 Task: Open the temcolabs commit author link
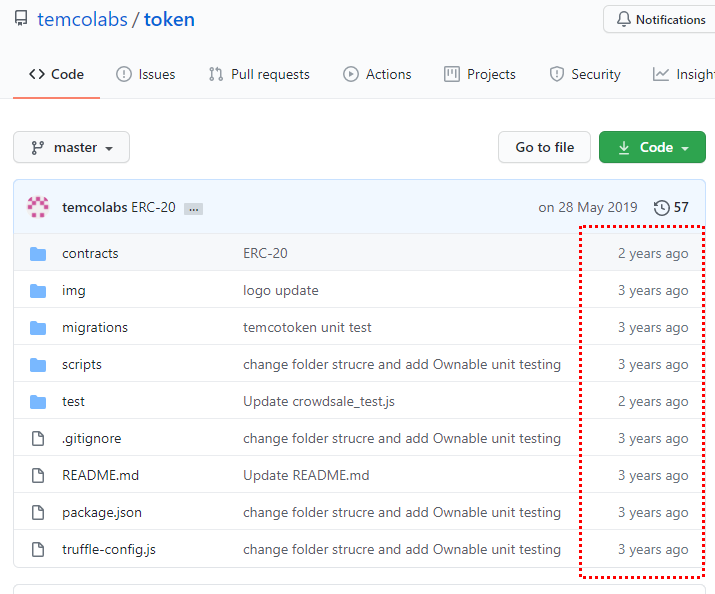pyautogui.click(x=95, y=207)
